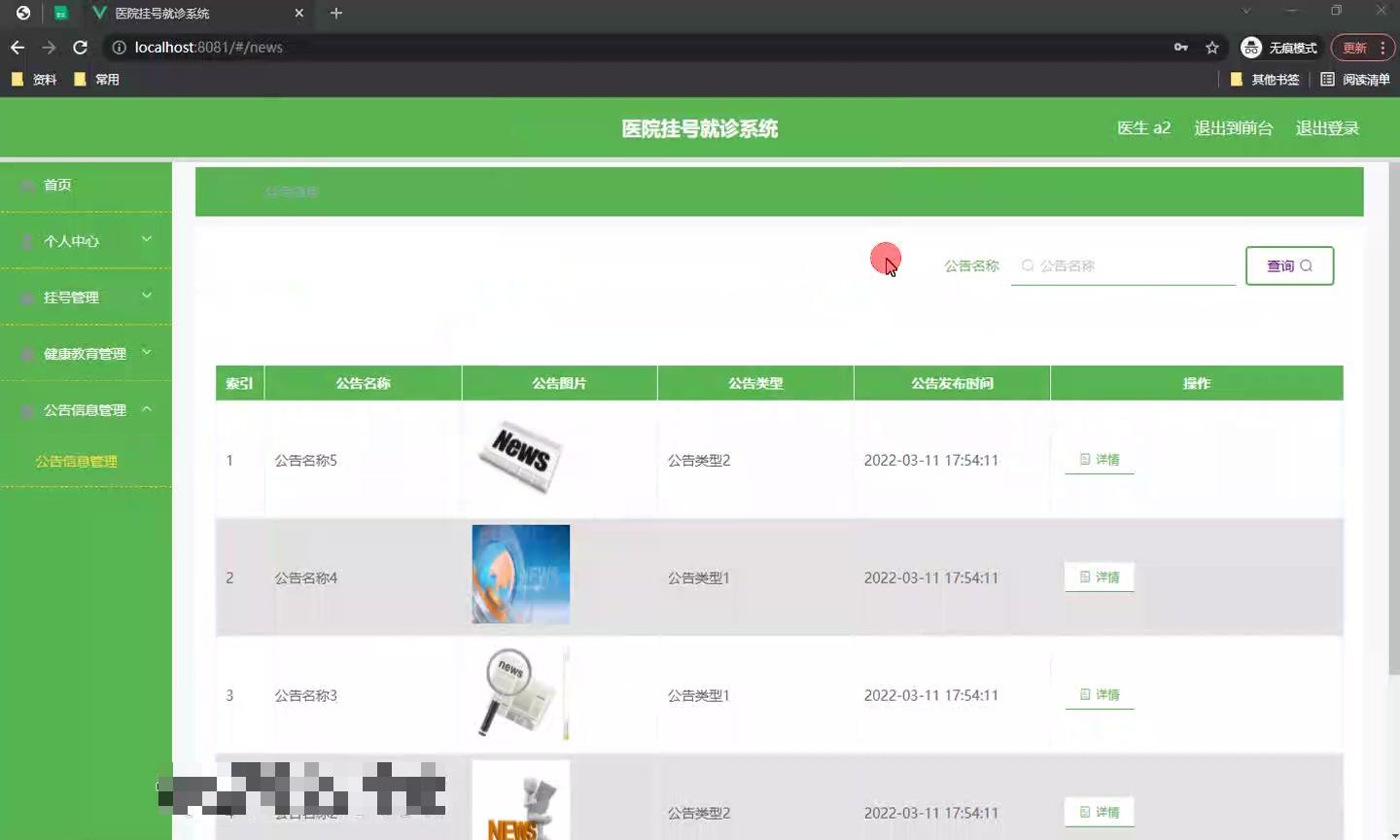
Task: Click the browser refresh icon
Action: (80, 47)
